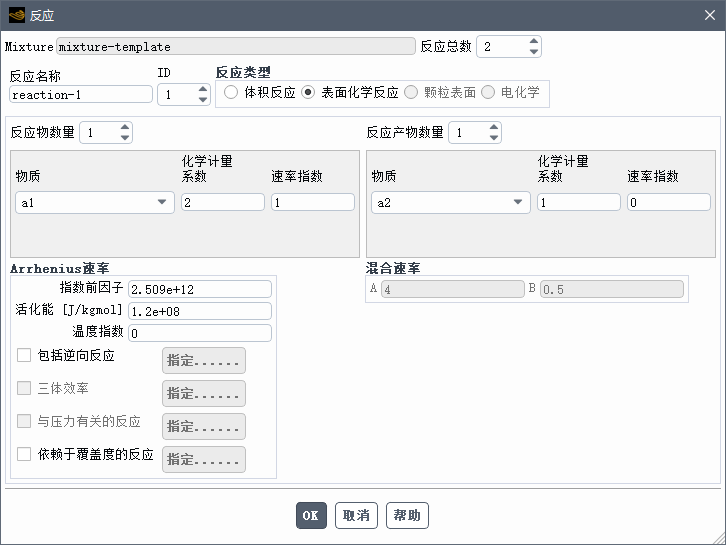Toggle the 依赖于覆盖度的反应 checkbox
This screenshot has width=726, height=545.
[24, 454]
